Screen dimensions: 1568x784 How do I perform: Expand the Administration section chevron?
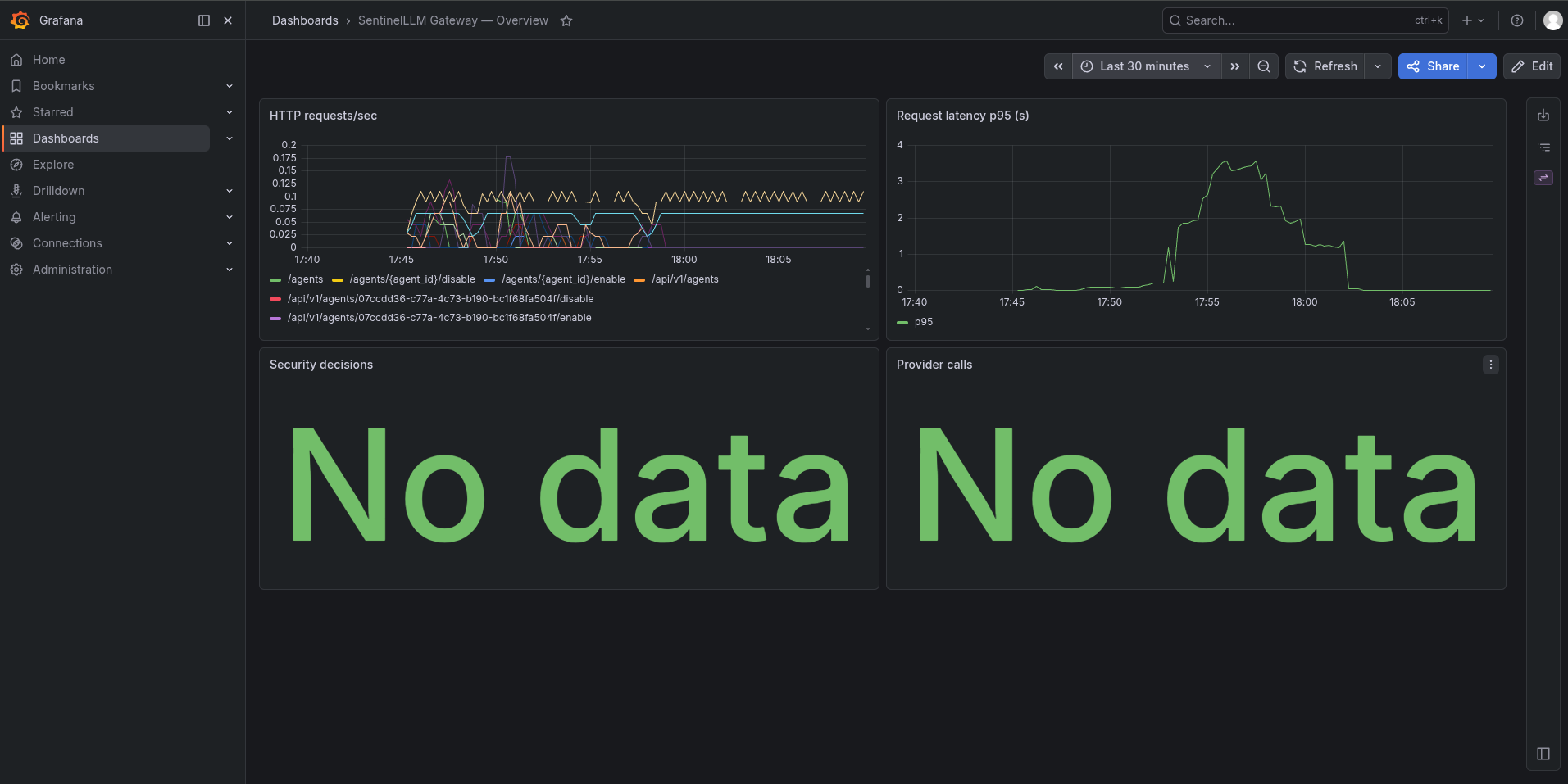[230, 270]
